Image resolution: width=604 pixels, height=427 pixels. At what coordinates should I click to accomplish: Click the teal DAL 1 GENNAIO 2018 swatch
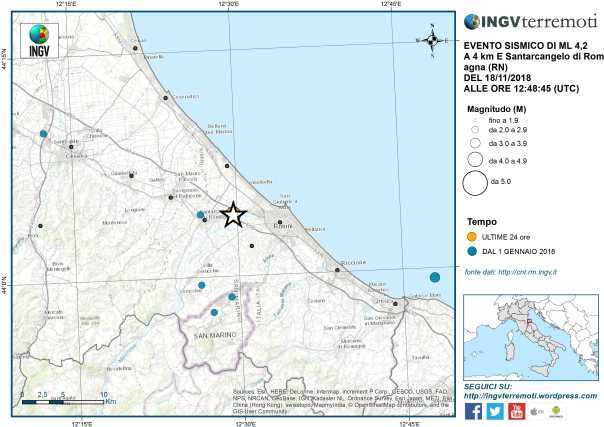[472, 251]
